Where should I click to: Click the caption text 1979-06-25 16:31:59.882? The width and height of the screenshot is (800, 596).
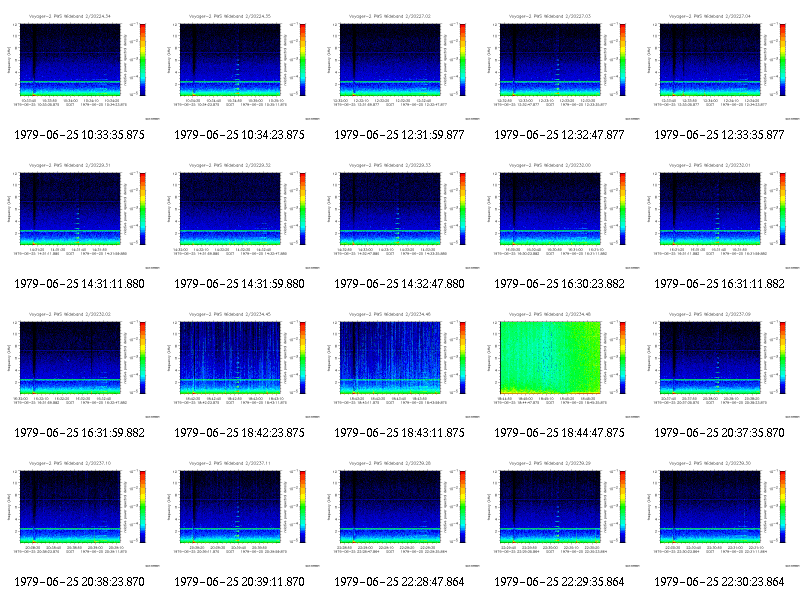tap(80, 433)
